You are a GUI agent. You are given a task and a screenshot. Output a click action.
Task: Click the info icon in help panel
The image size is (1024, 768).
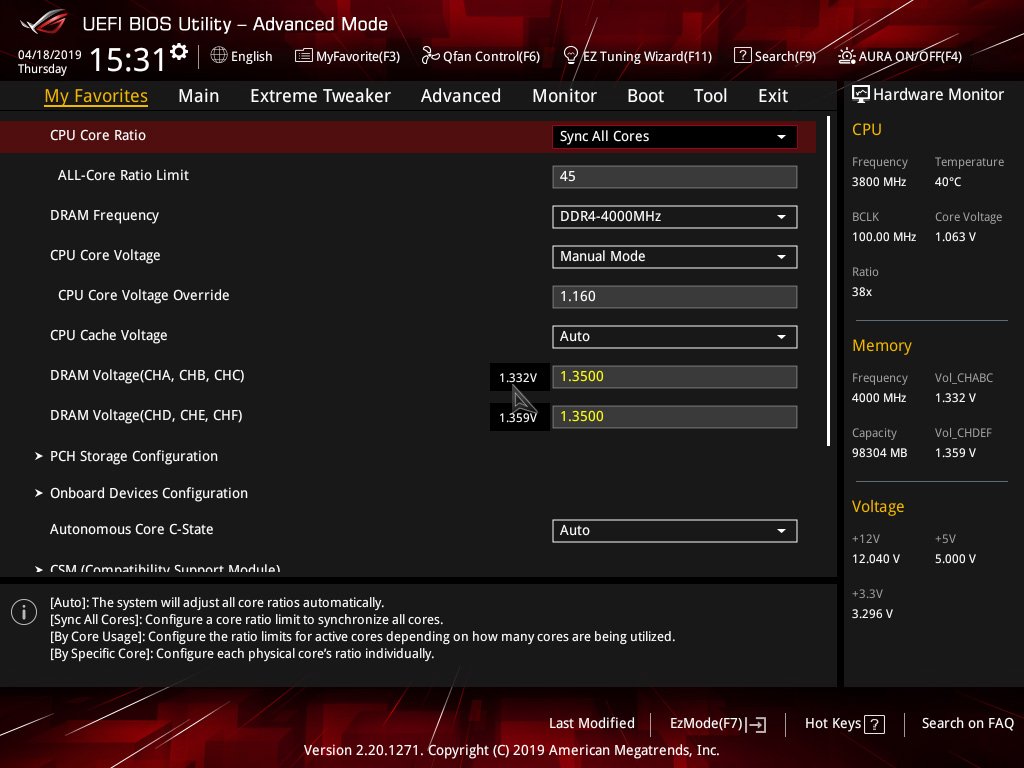pos(24,612)
